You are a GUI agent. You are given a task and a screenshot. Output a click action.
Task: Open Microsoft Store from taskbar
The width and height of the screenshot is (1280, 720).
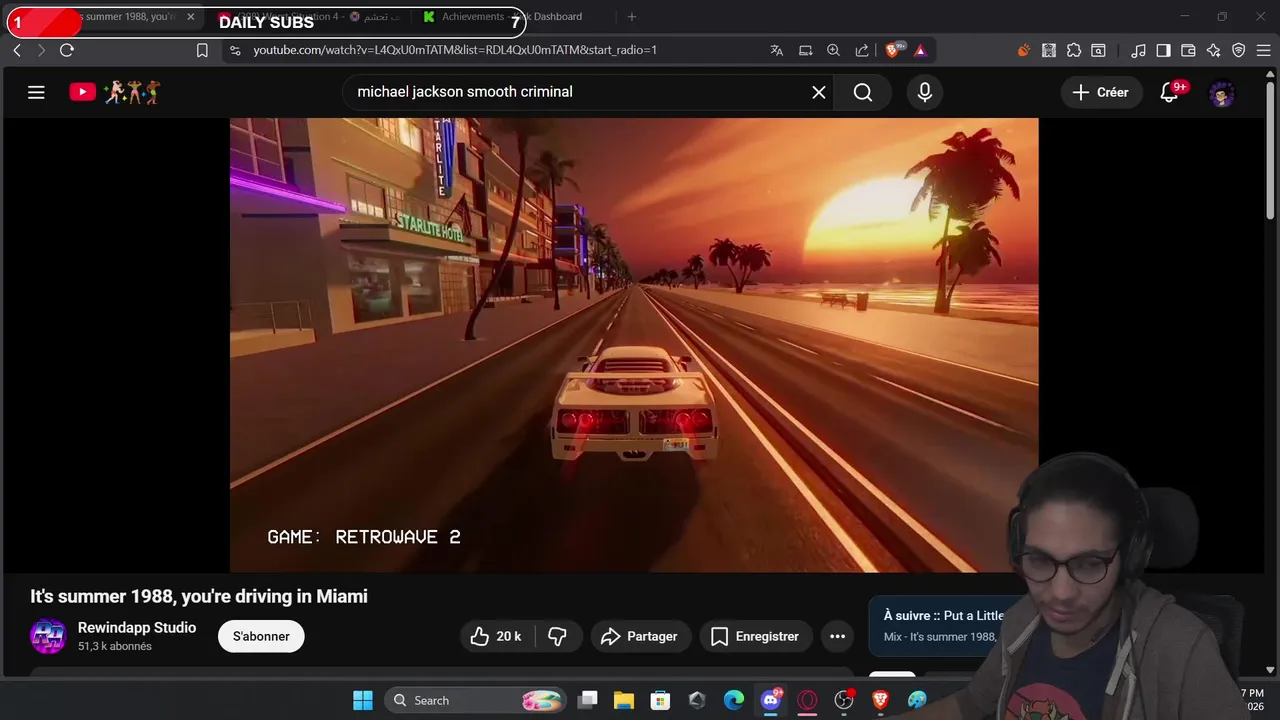coord(660,700)
